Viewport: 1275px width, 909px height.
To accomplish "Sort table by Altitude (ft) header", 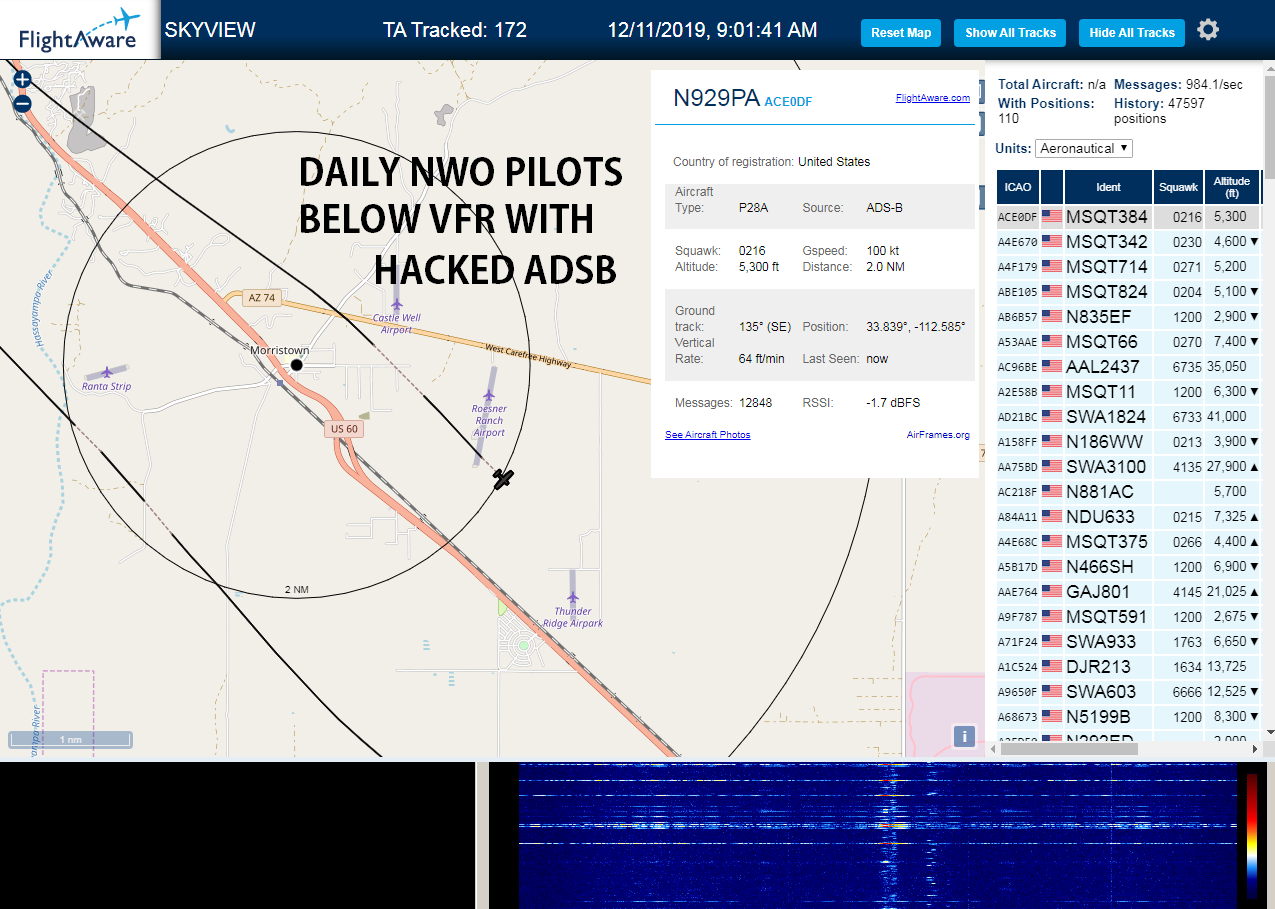I will [x=1232, y=187].
